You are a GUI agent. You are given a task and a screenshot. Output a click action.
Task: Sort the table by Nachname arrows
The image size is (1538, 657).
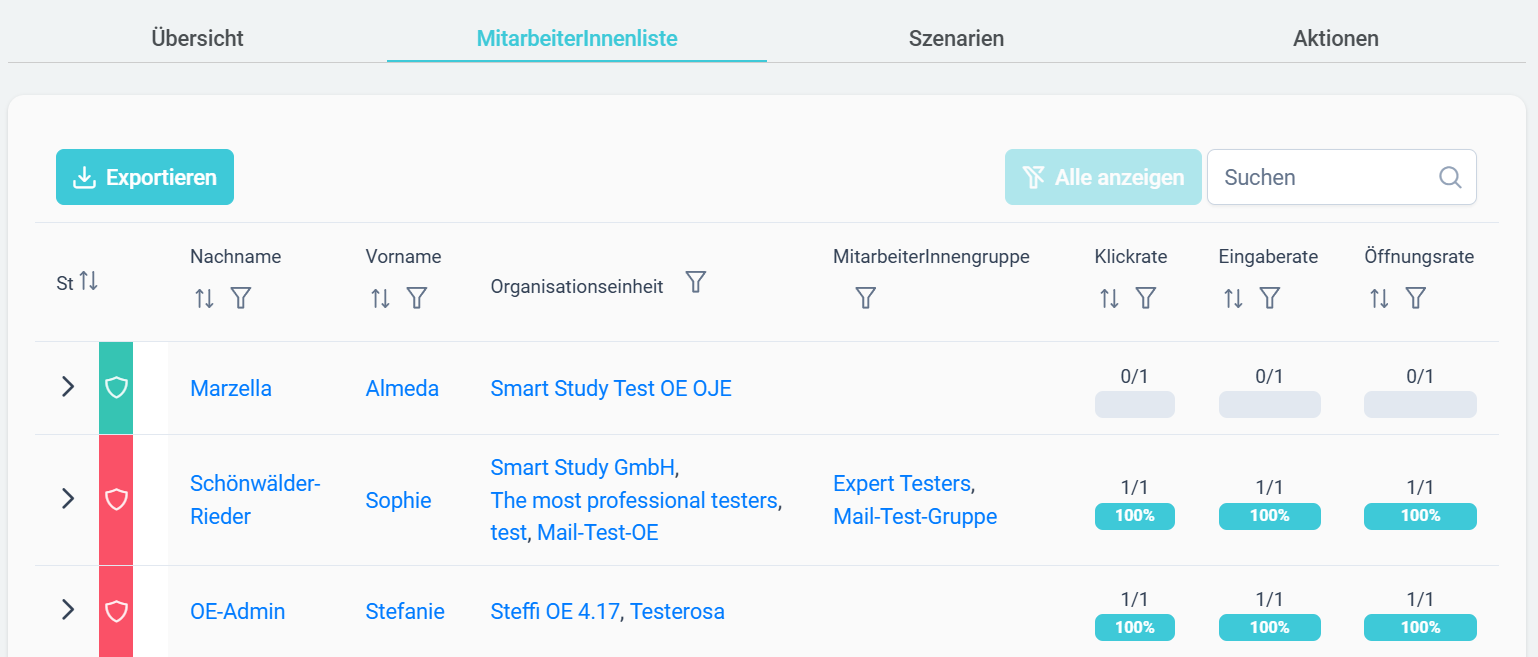click(x=204, y=298)
